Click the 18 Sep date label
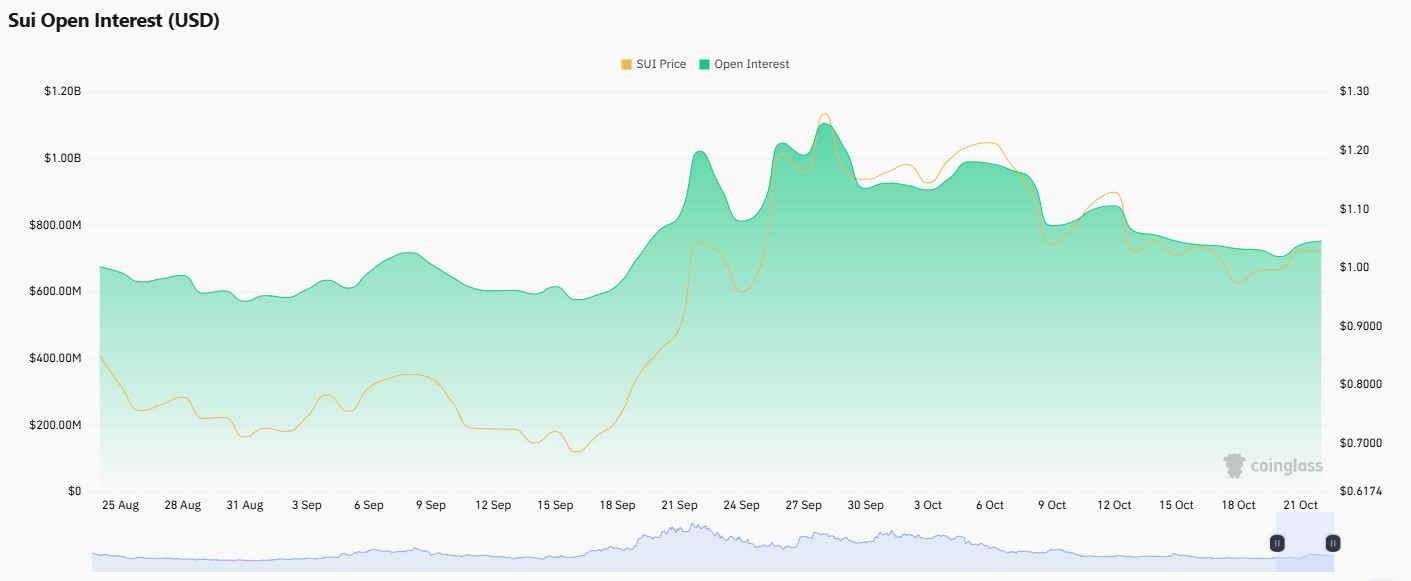The image size is (1411, 581). [x=617, y=505]
